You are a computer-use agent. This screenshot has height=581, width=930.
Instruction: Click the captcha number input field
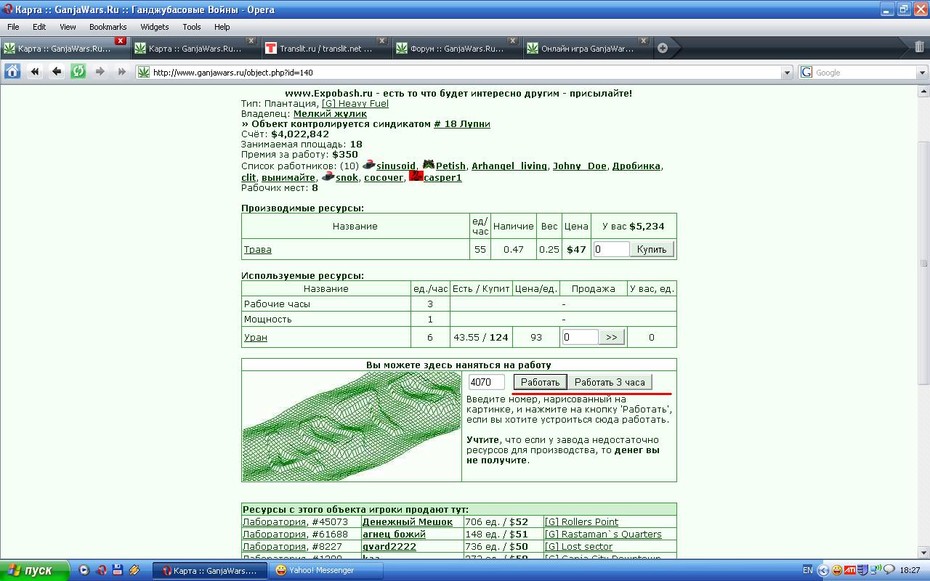[x=486, y=382]
